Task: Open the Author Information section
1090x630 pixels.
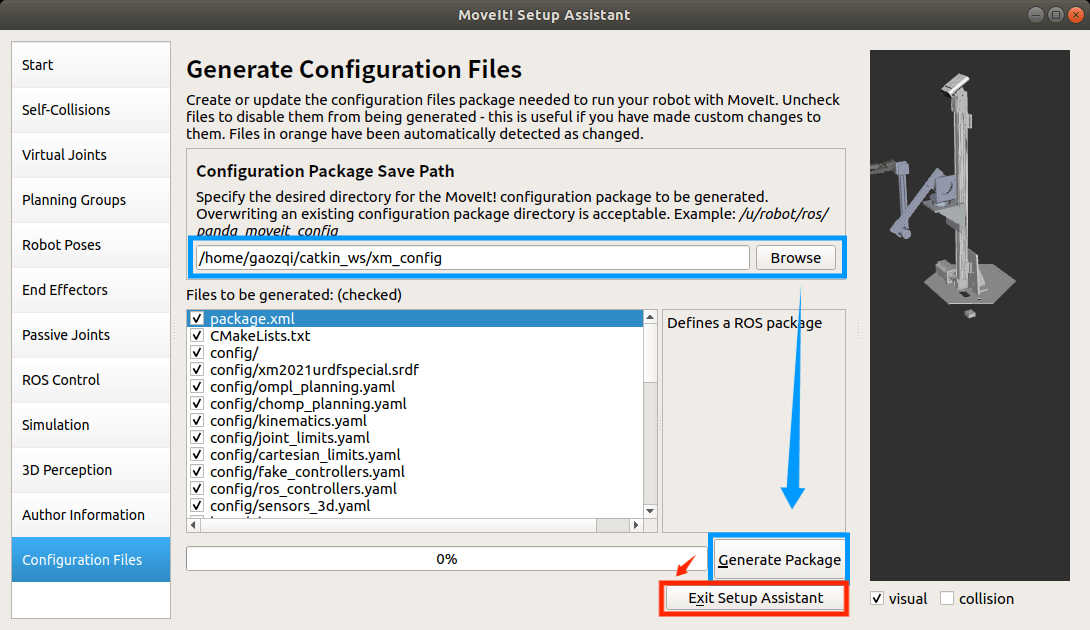Action: [91, 515]
